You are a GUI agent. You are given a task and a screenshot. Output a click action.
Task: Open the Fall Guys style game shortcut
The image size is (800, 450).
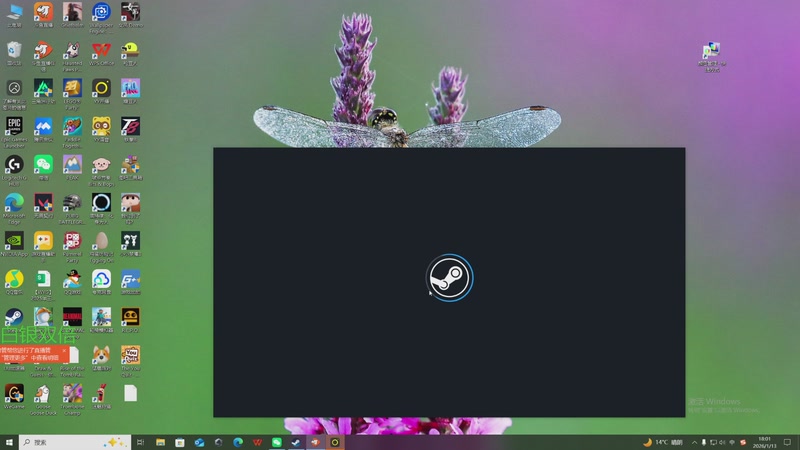pyautogui.click(x=131, y=92)
